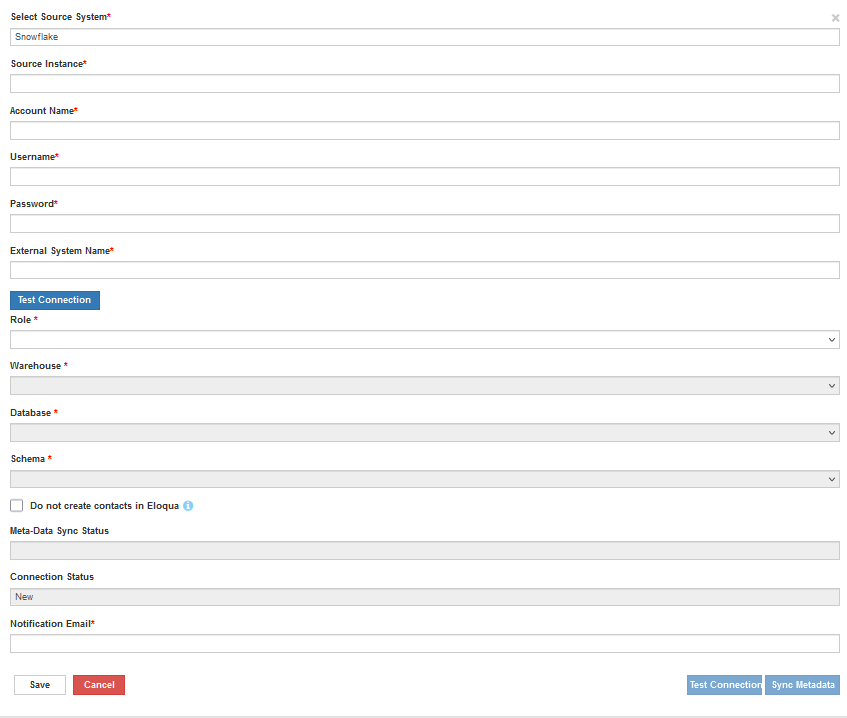Click into the Account Name field

click(424, 130)
